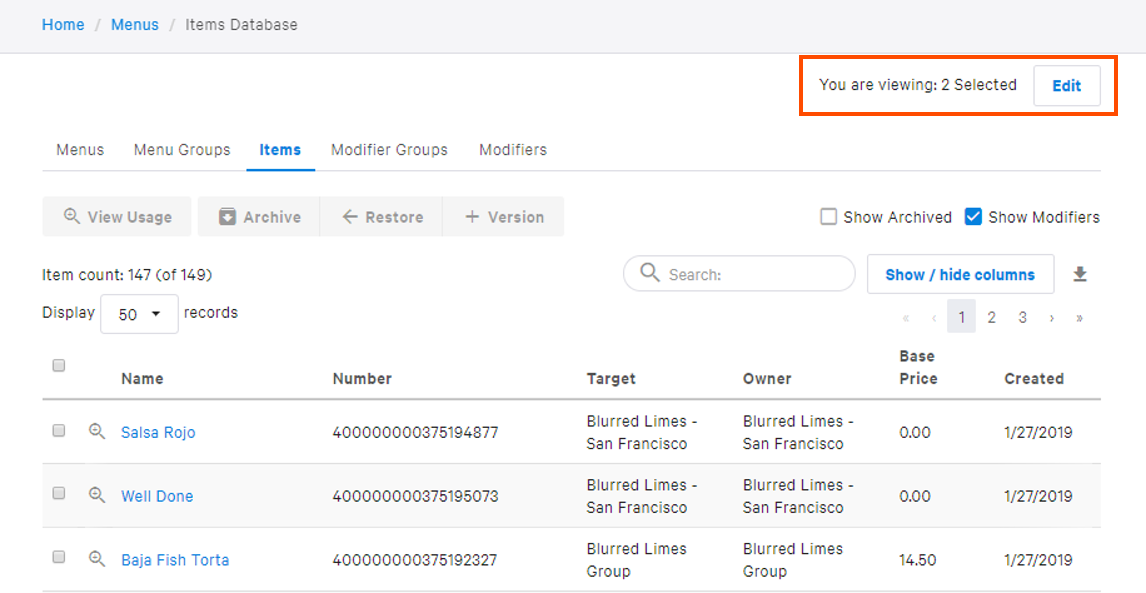
Task: Enable the Show Archived checkbox
Action: click(828, 216)
